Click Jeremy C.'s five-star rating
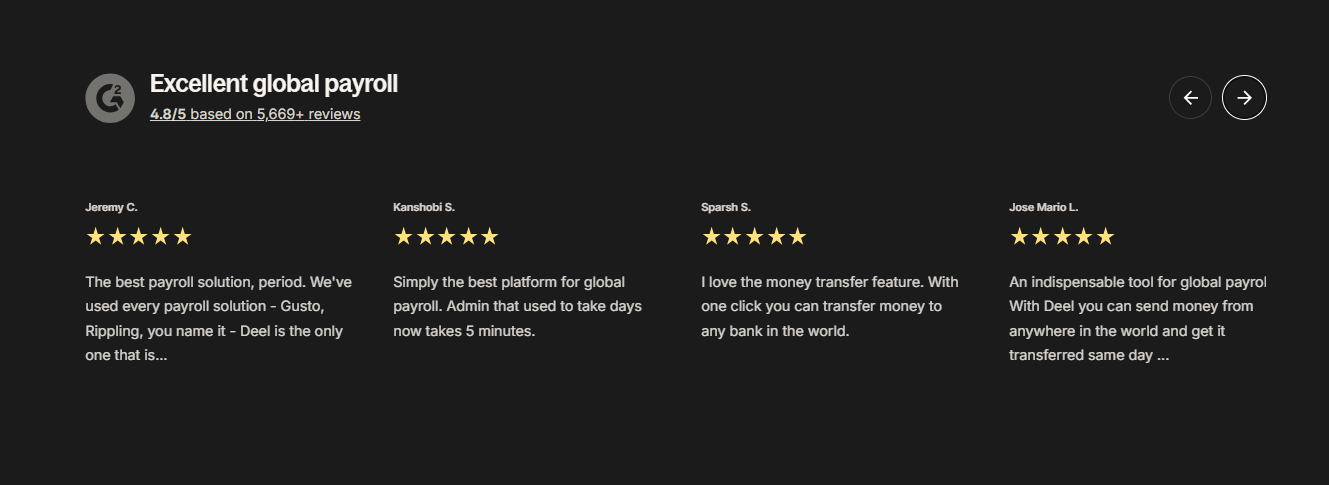The width and height of the screenshot is (1329, 485). (139, 237)
